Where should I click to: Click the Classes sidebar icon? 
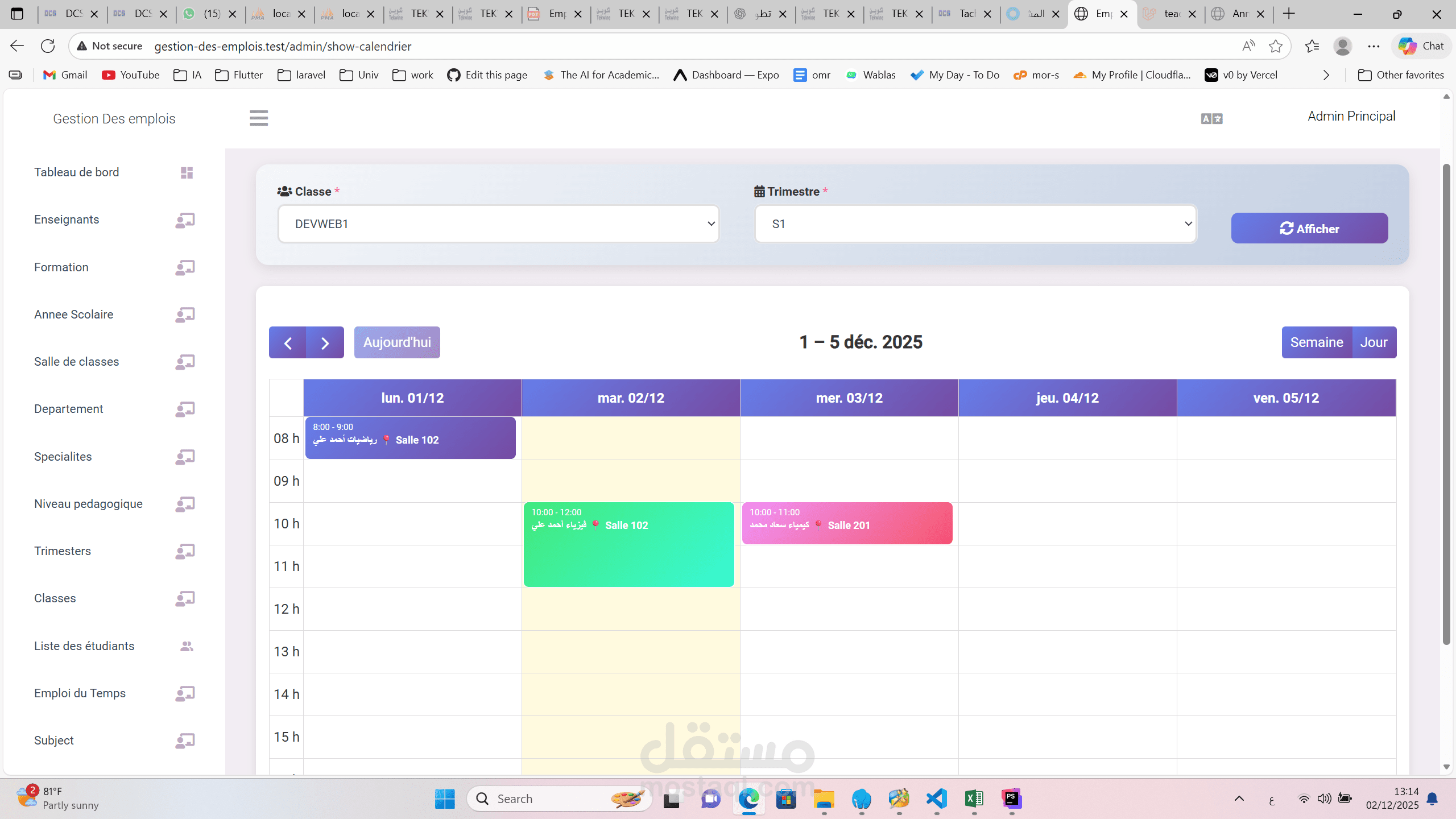(185, 598)
